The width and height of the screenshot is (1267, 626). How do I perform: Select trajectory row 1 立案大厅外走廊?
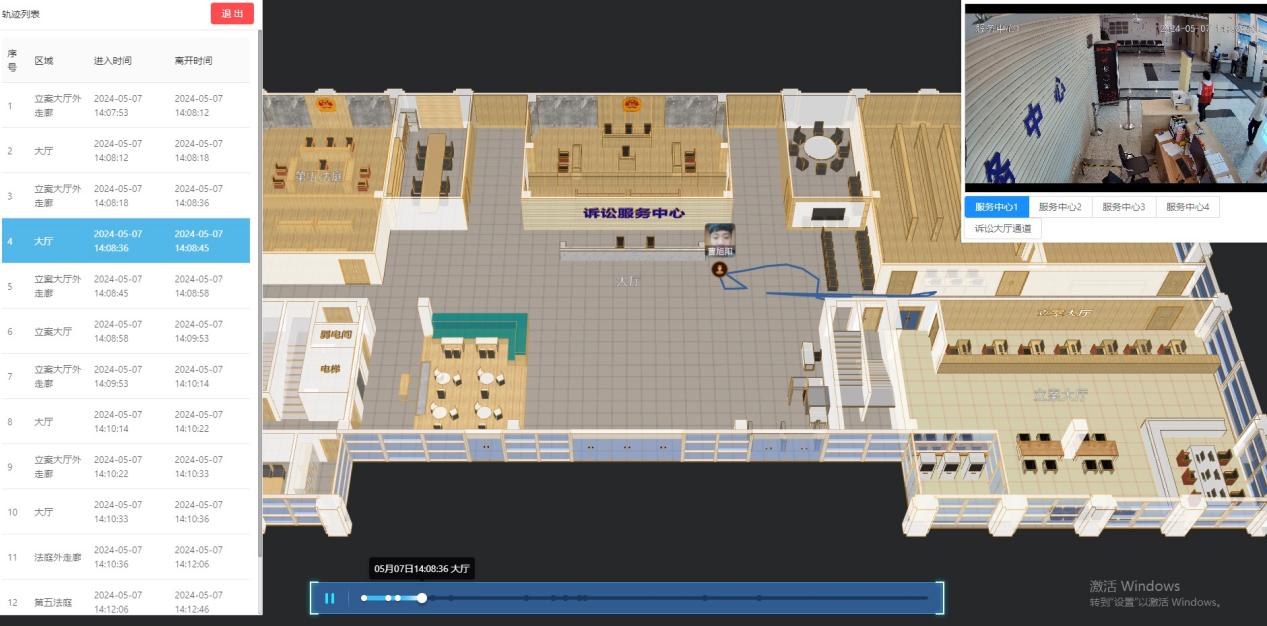(x=126, y=105)
